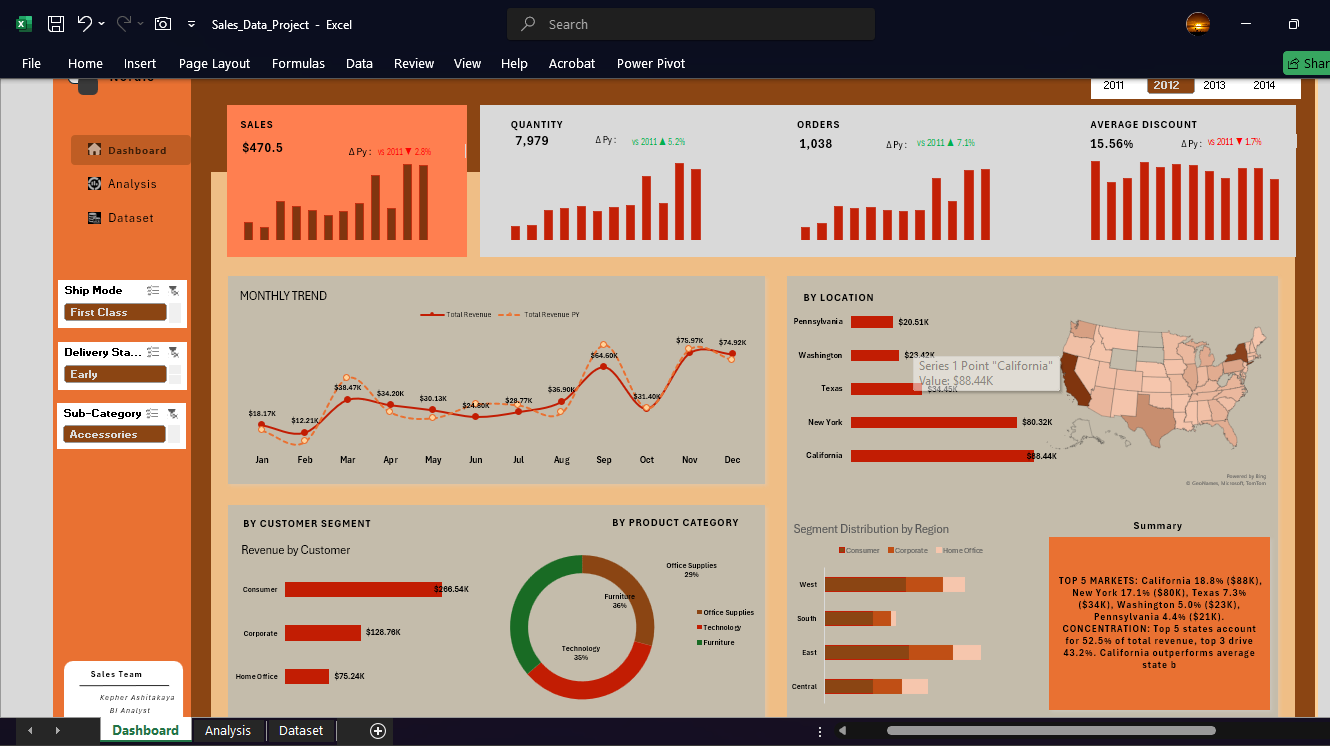Clear the Ship Mode slicer filter
Viewport: 1330px width, 746px height.
point(174,291)
